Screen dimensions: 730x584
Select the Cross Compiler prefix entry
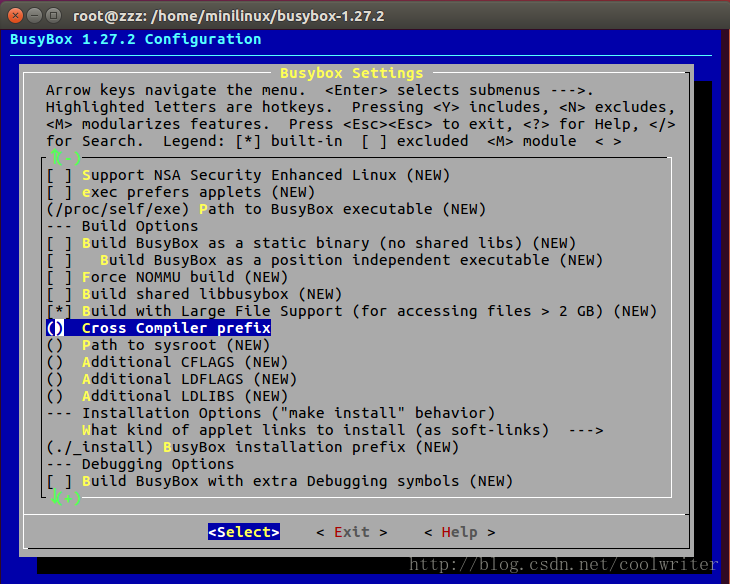pyautogui.click(x=158, y=328)
